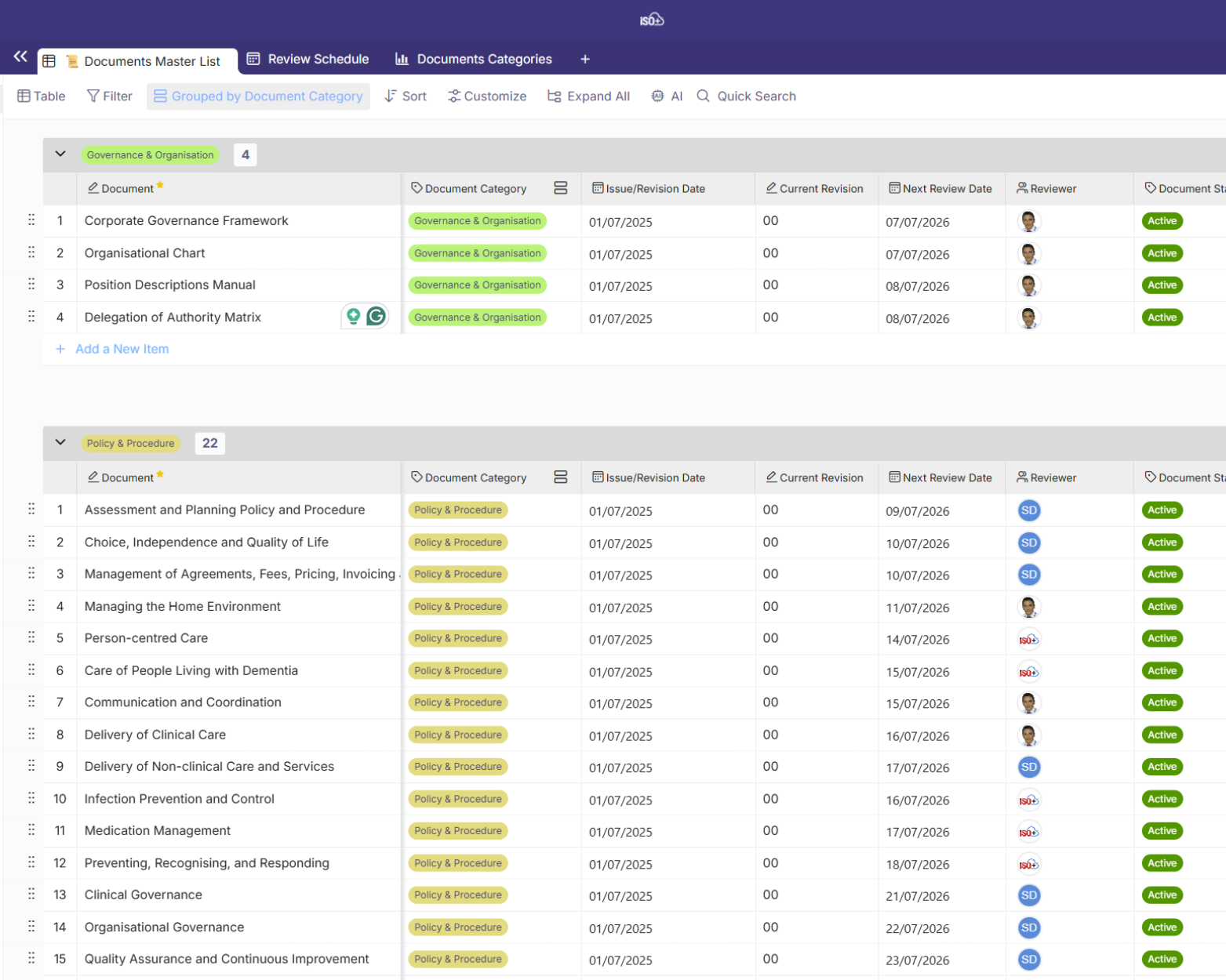Toggle Grouped by Document Category option
The width and height of the screenshot is (1226, 980).
[258, 96]
